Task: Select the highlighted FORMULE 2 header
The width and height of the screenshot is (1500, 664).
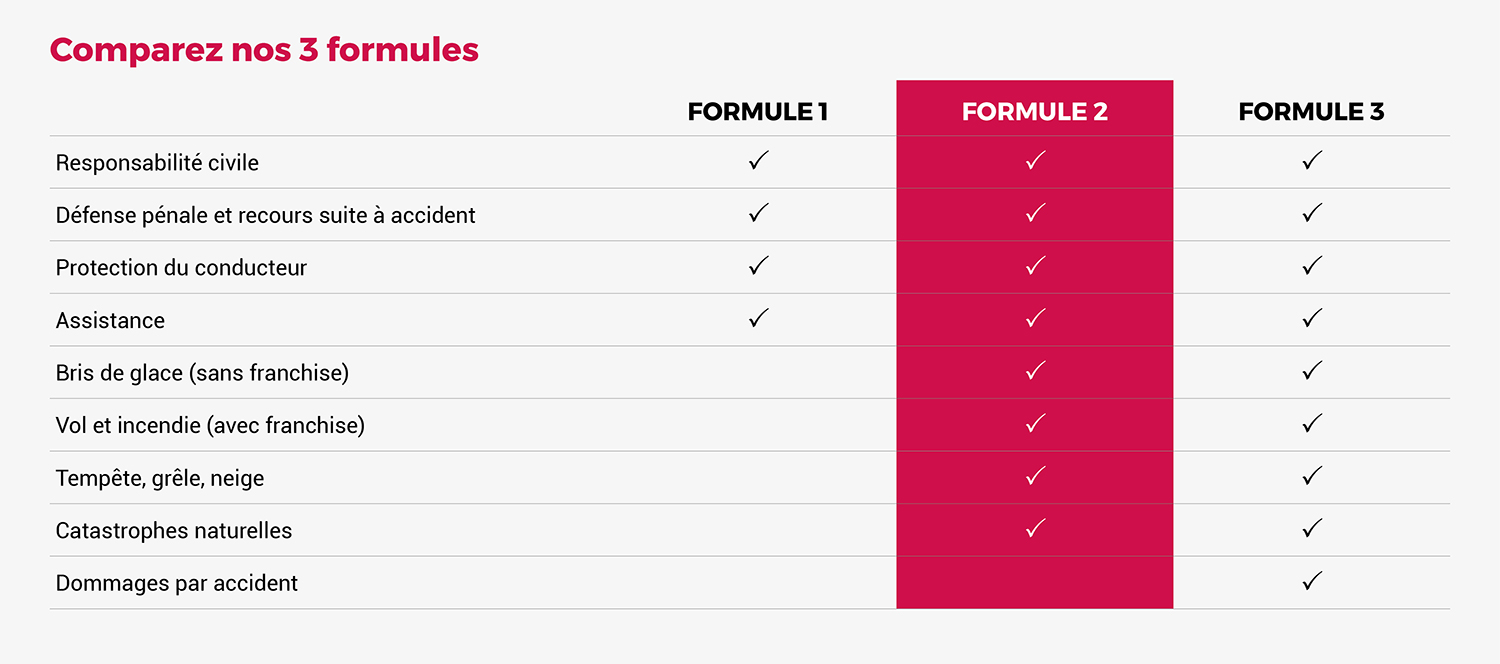Action: click(1035, 112)
